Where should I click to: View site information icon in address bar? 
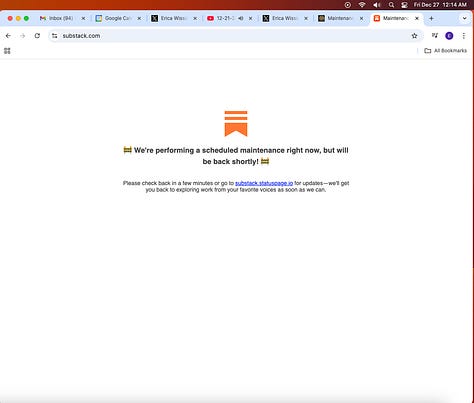coord(55,36)
